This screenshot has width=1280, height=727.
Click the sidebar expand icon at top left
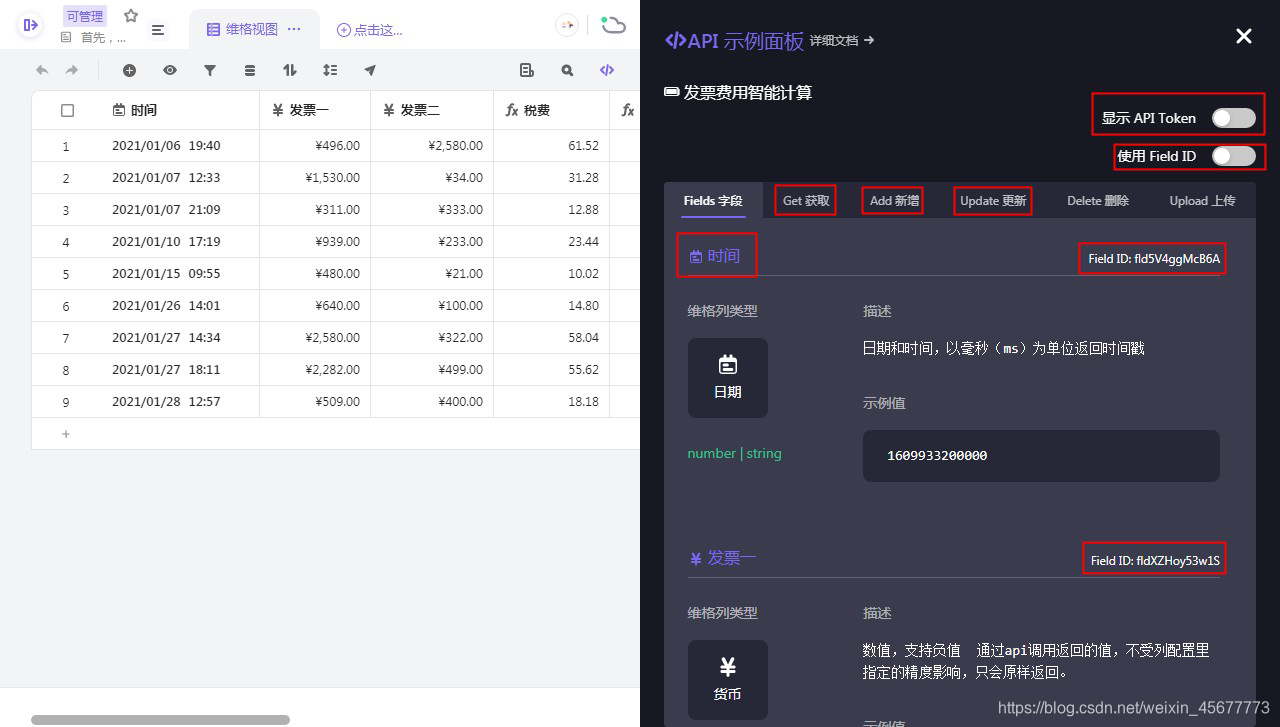click(x=30, y=25)
